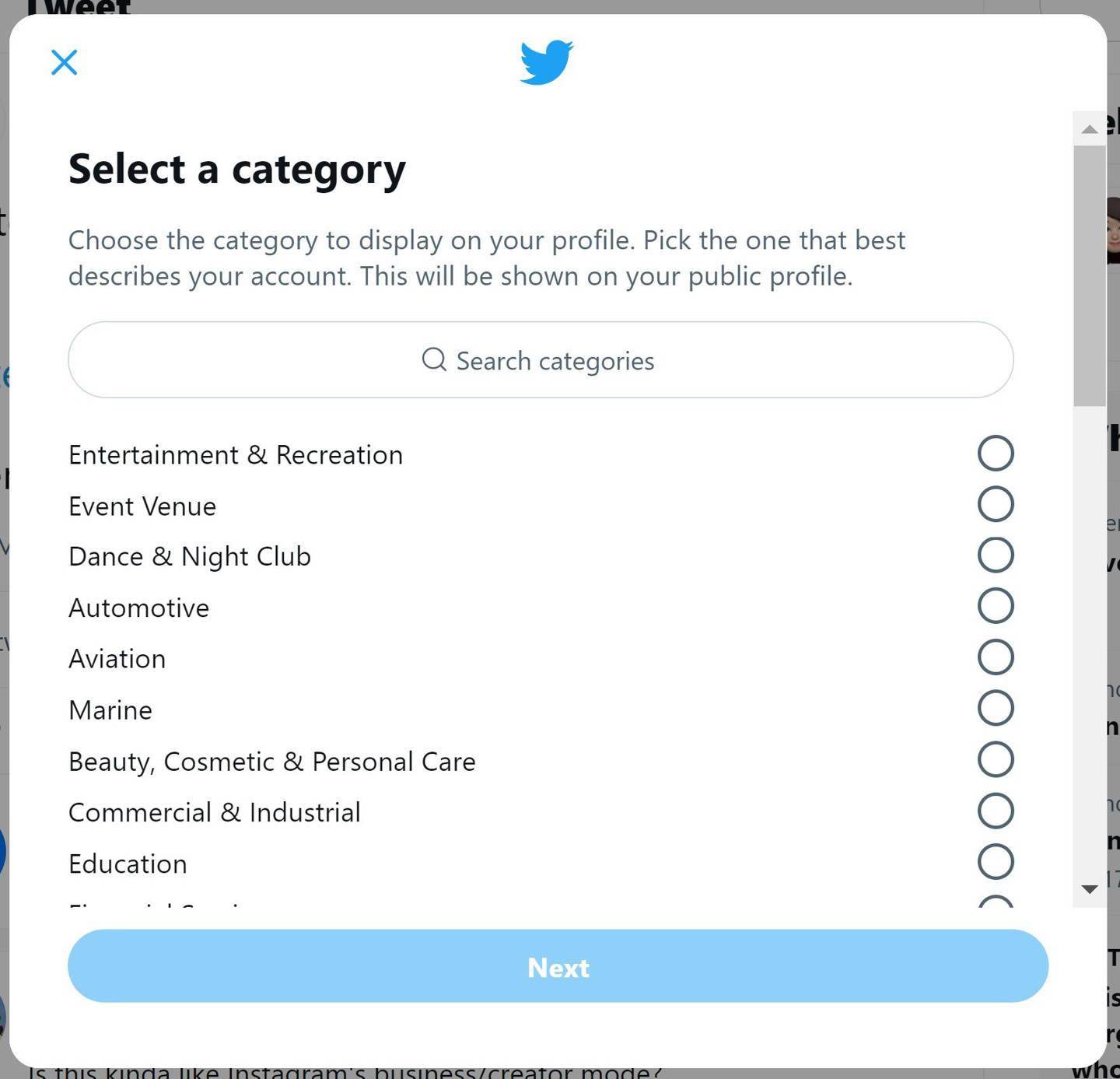Select the Education radio button

point(996,862)
